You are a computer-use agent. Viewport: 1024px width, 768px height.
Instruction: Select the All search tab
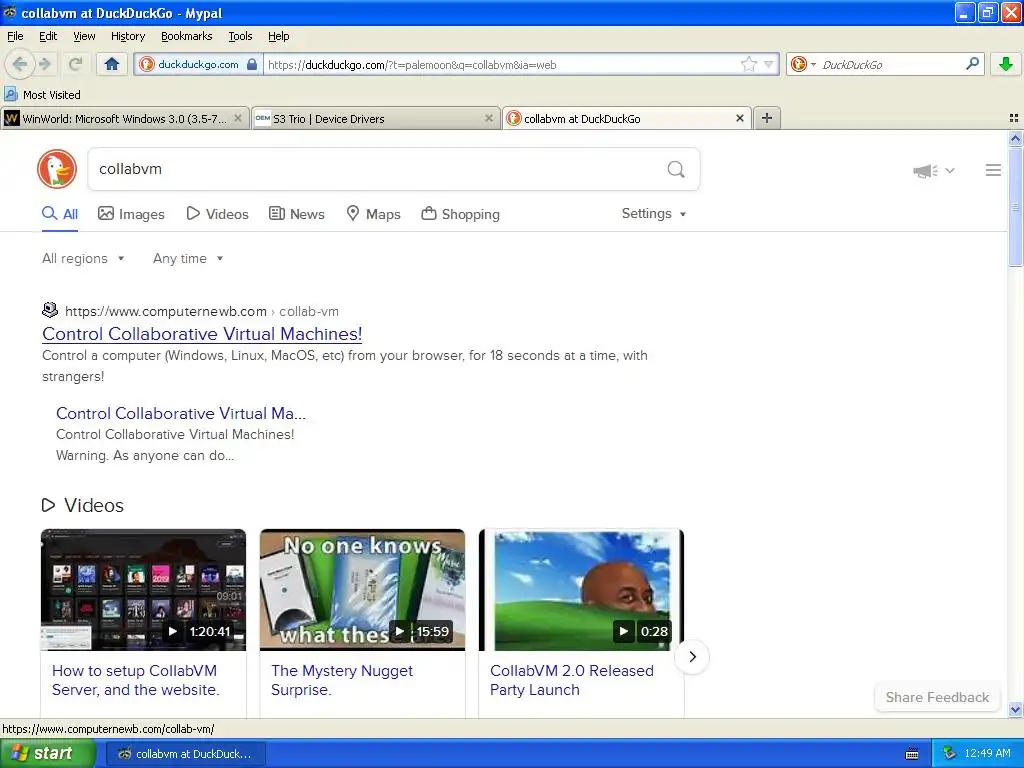(60, 214)
